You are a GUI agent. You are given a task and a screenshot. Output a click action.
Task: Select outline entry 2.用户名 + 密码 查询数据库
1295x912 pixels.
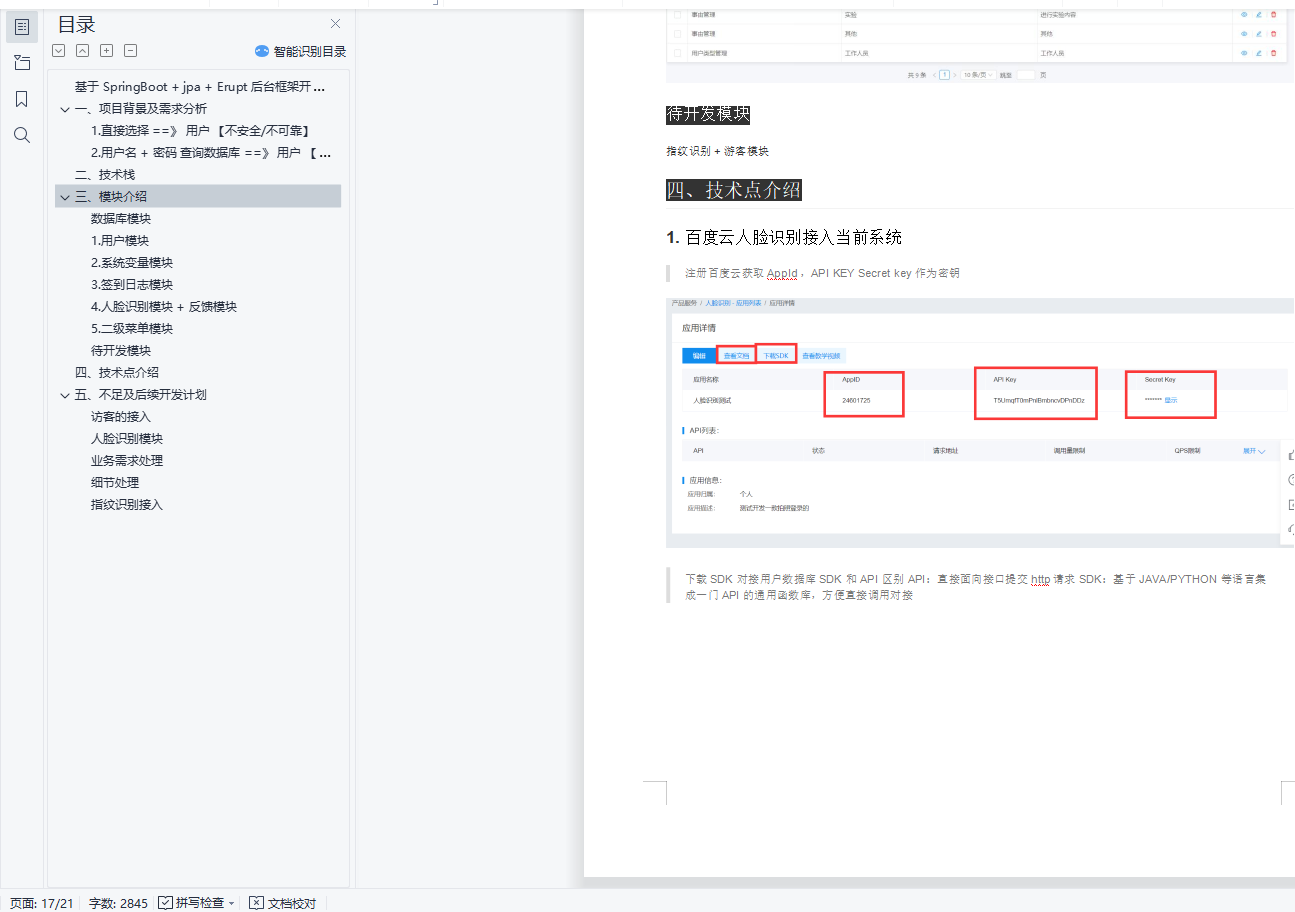(x=211, y=153)
